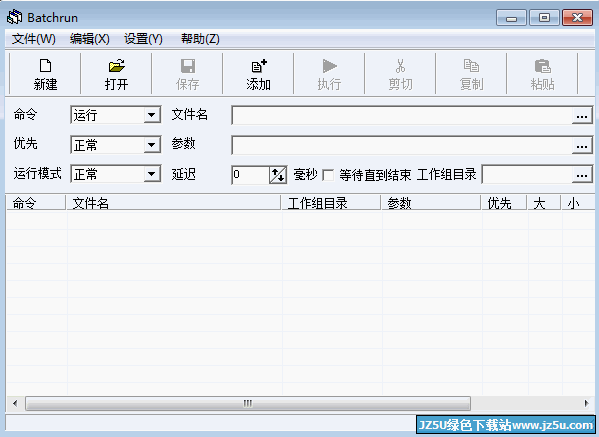Viewport: 599px width, 437px height.
Task: Enable the 等待直到结束 checkbox
Action: (x=328, y=175)
